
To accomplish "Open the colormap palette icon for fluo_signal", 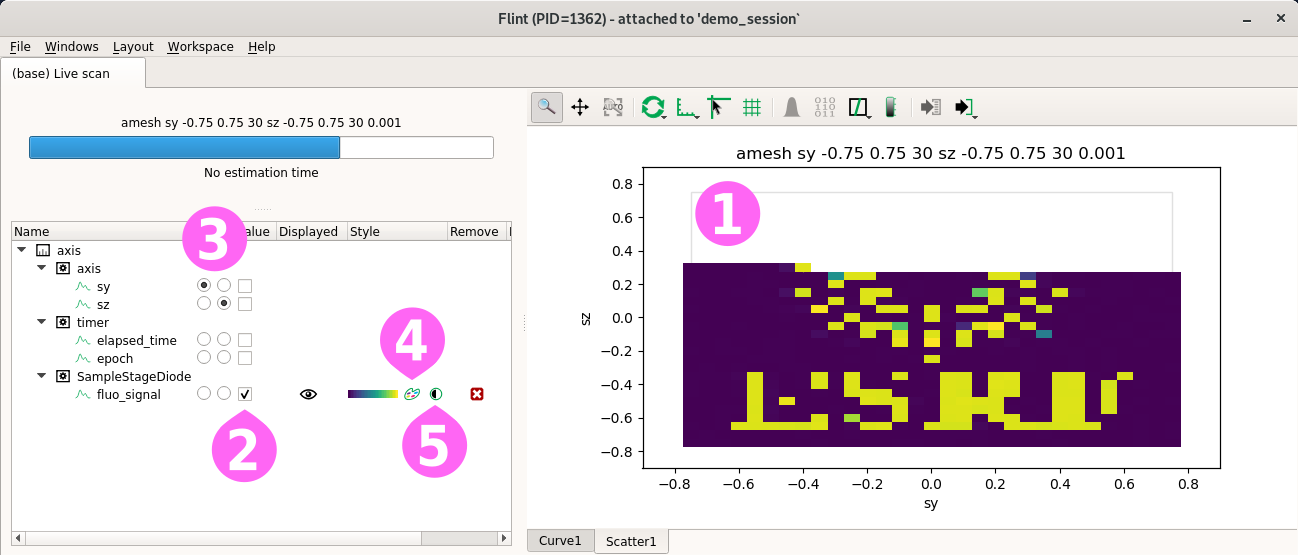I will (x=411, y=394).
